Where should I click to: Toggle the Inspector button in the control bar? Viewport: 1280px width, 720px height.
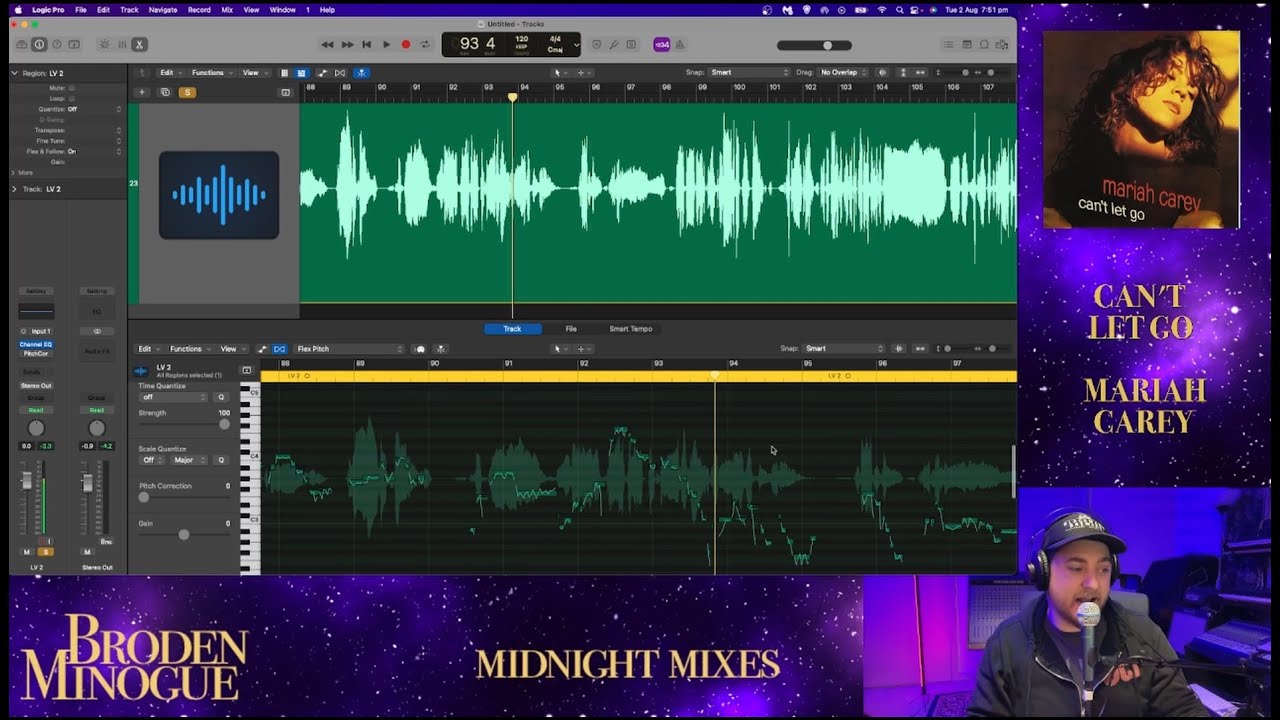[x=39, y=44]
